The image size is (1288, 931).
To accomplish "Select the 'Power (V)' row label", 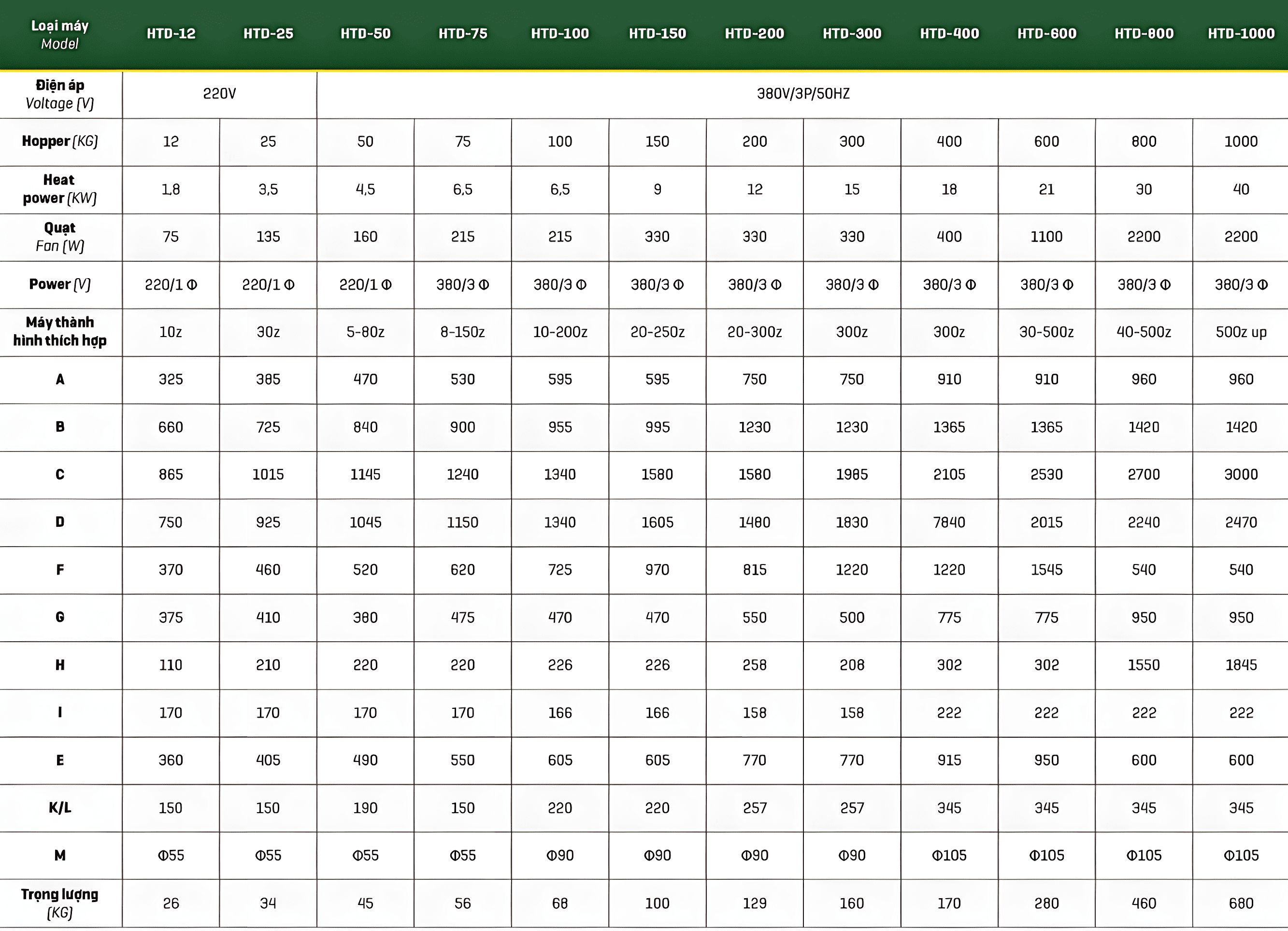I will (x=59, y=284).
